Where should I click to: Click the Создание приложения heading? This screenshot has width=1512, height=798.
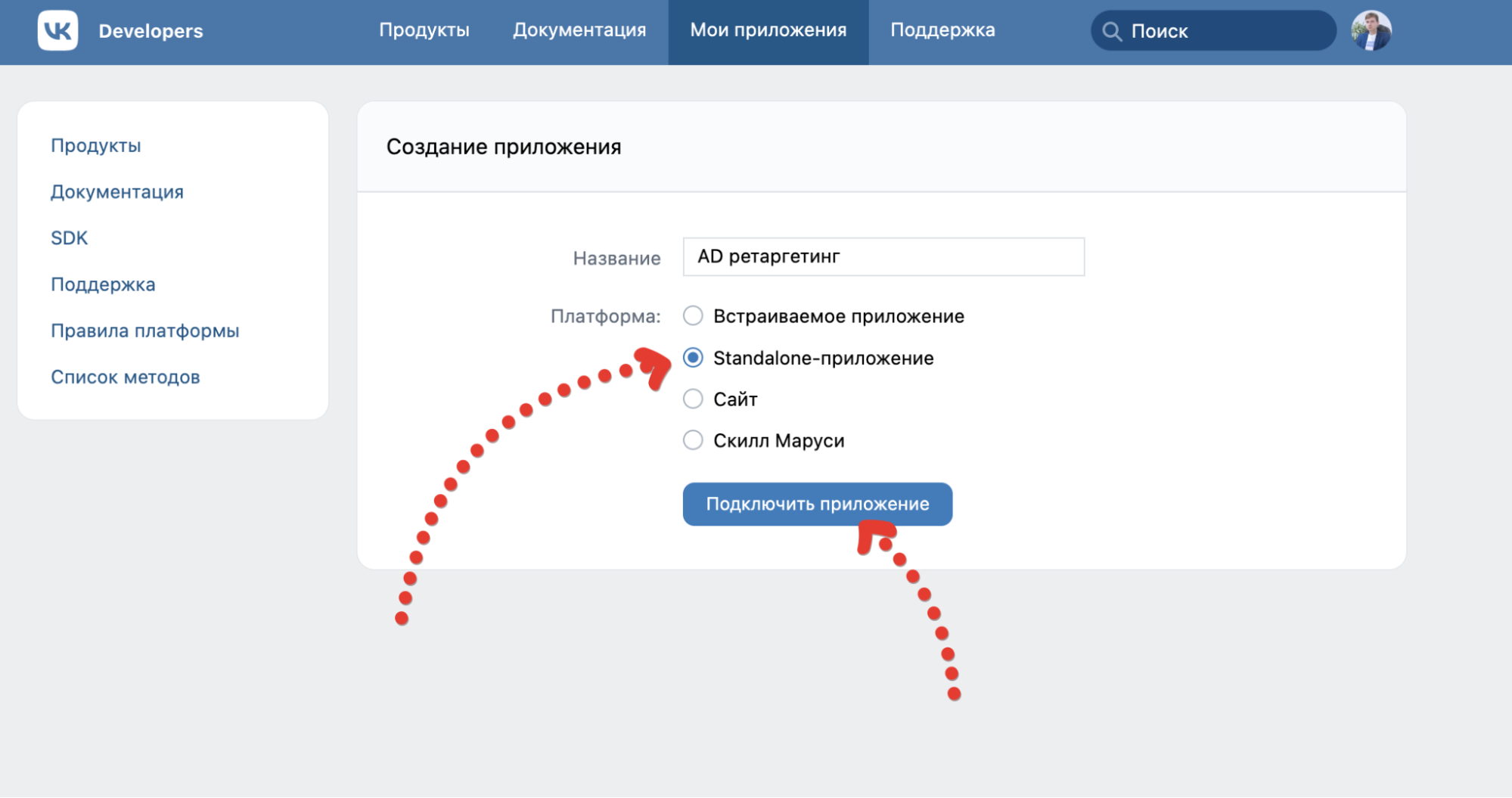point(504,147)
